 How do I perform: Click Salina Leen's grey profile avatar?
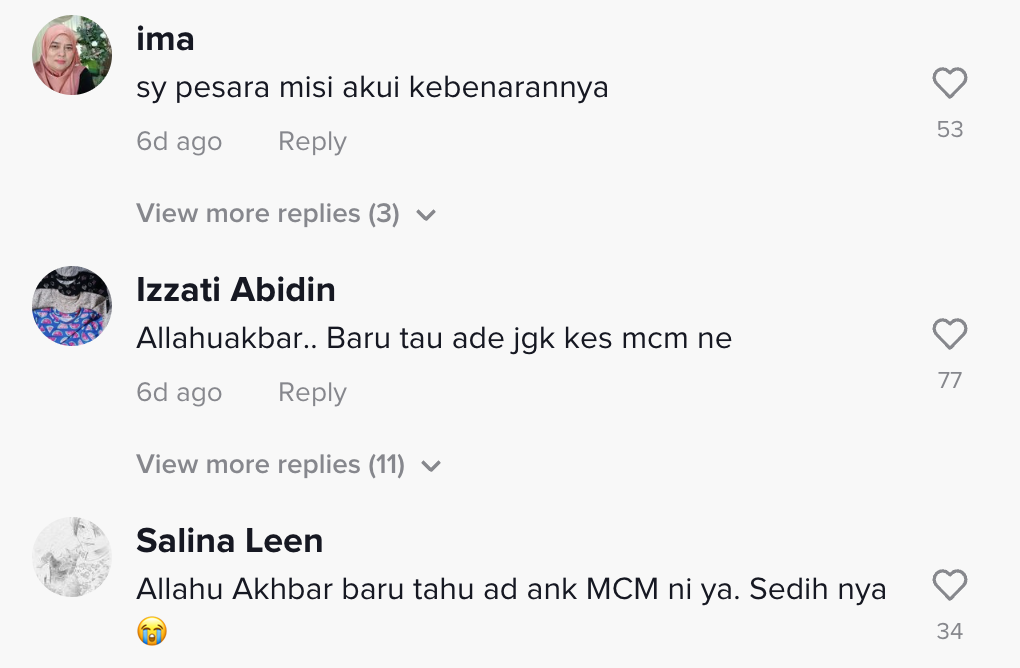coord(72,557)
